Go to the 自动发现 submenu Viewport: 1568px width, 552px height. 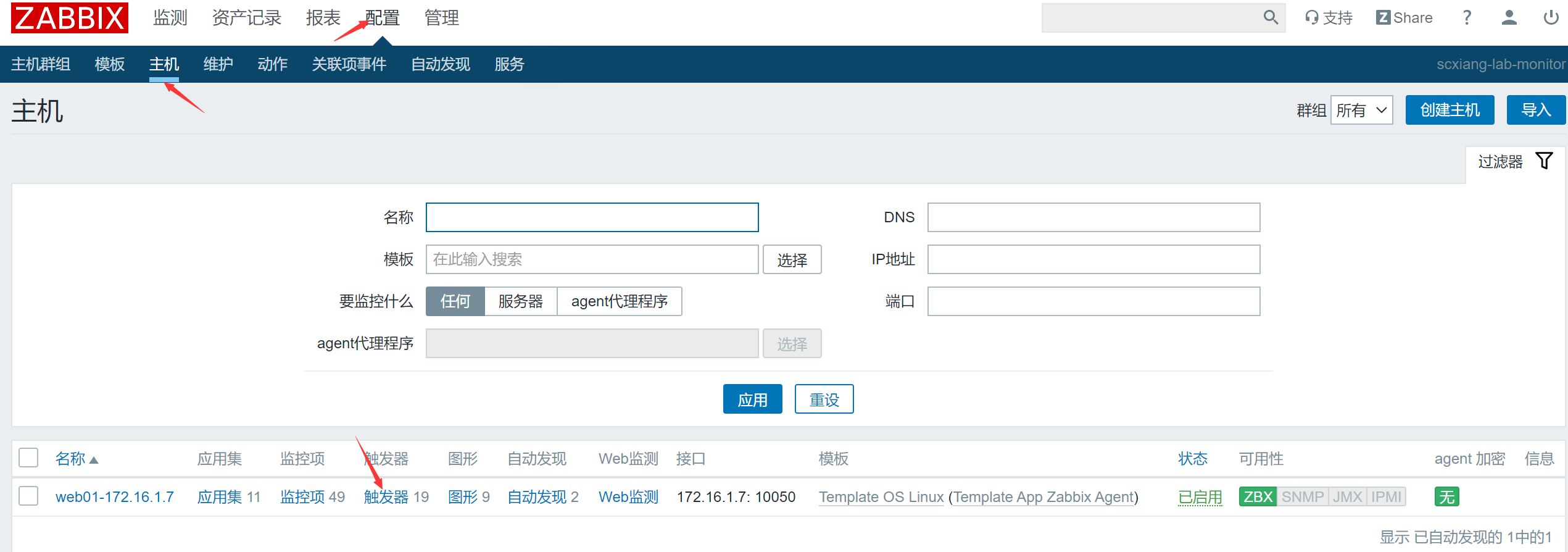[441, 64]
